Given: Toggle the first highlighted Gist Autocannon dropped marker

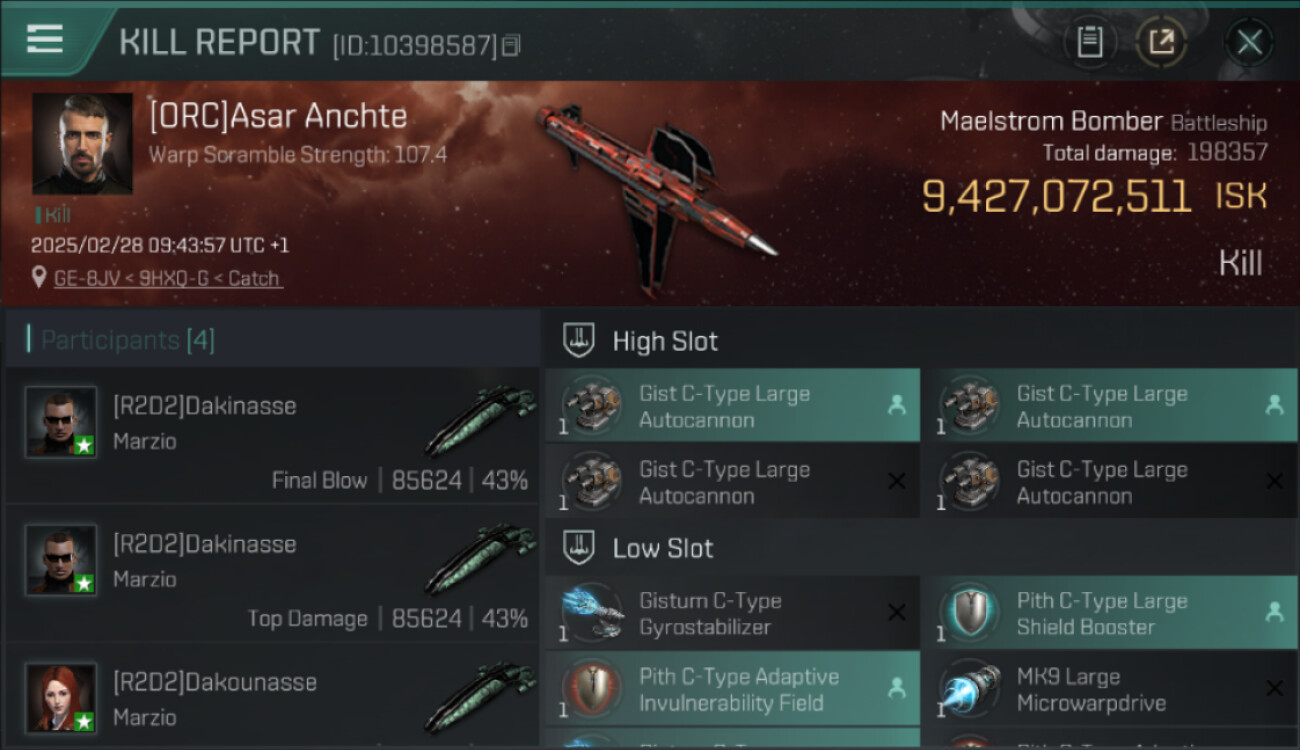Looking at the screenshot, I should [x=897, y=405].
